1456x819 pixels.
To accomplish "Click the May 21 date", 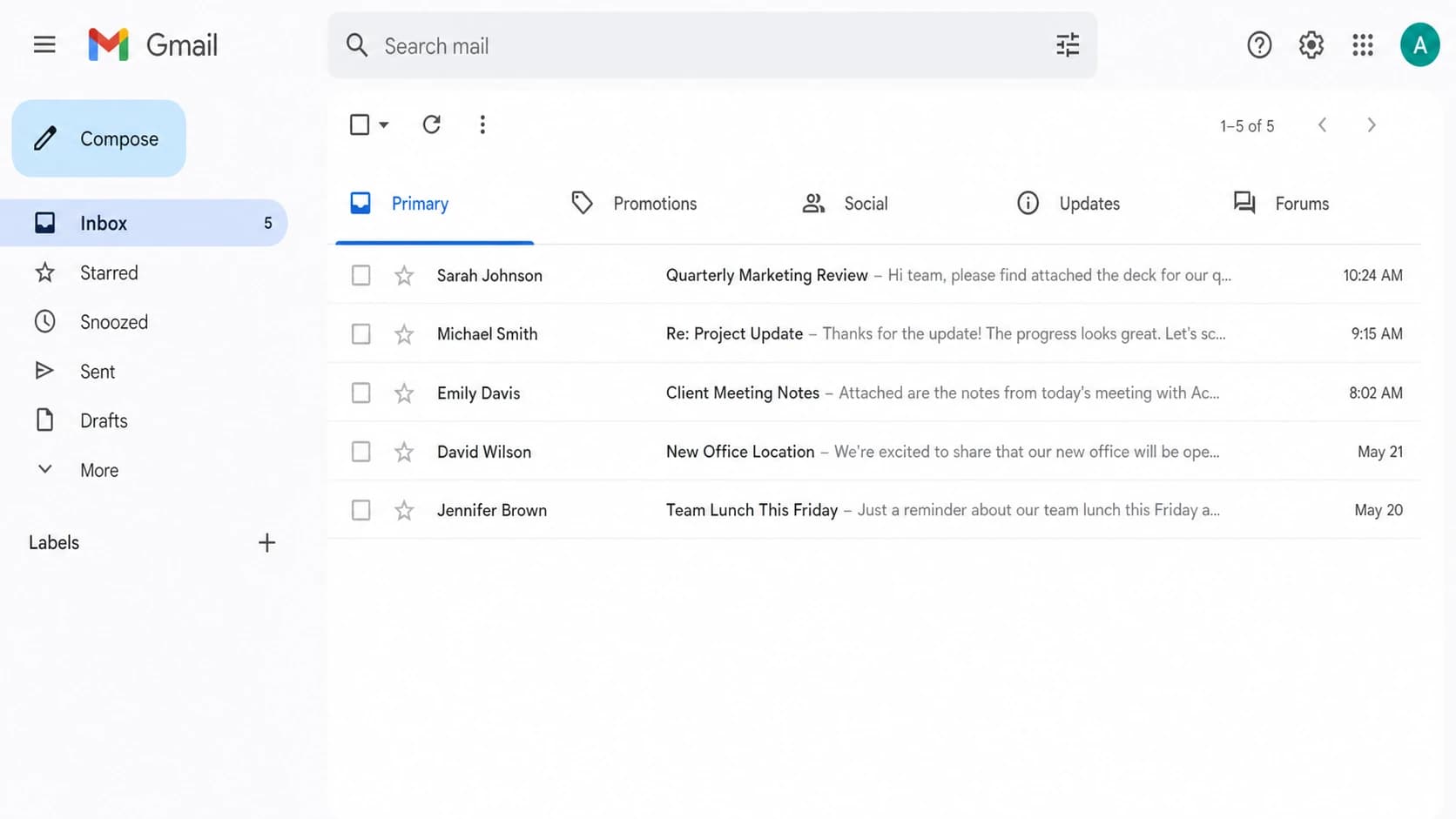I will click(x=1380, y=452).
